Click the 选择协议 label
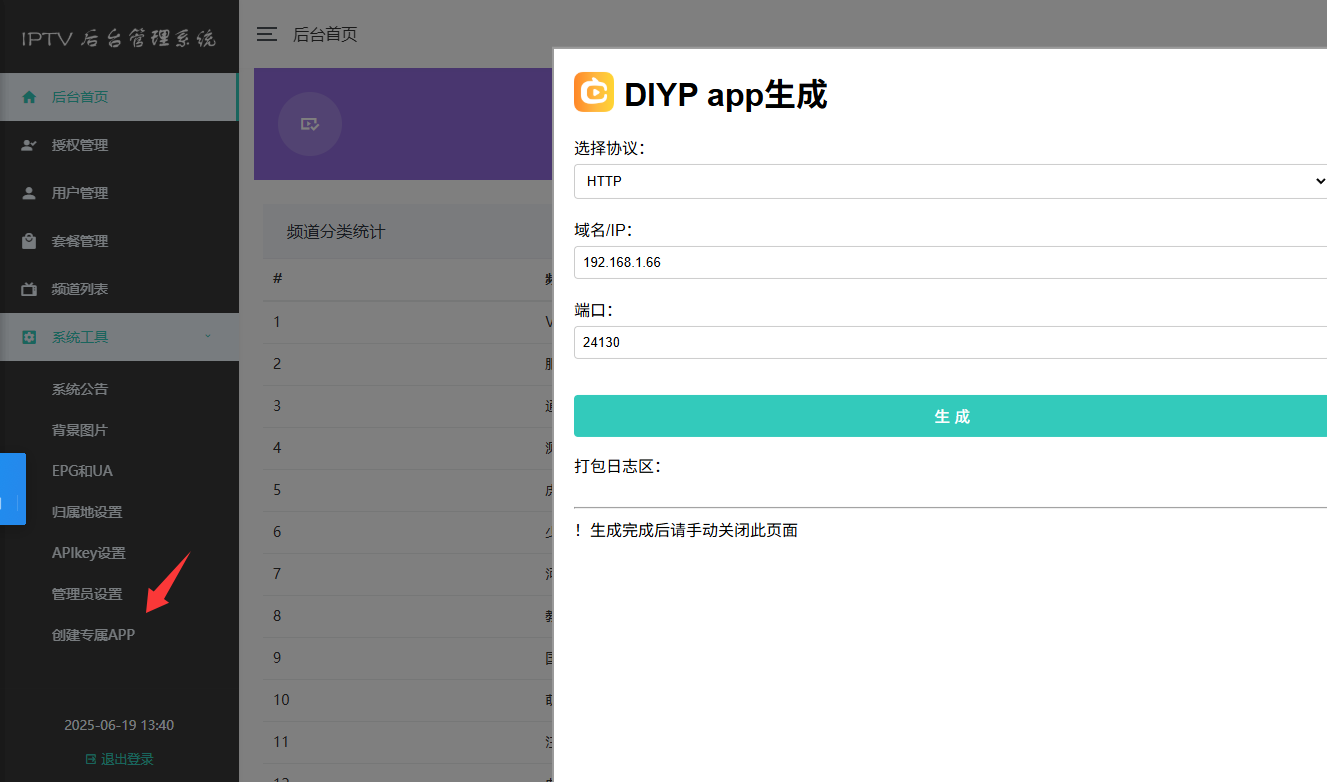 (609, 148)
